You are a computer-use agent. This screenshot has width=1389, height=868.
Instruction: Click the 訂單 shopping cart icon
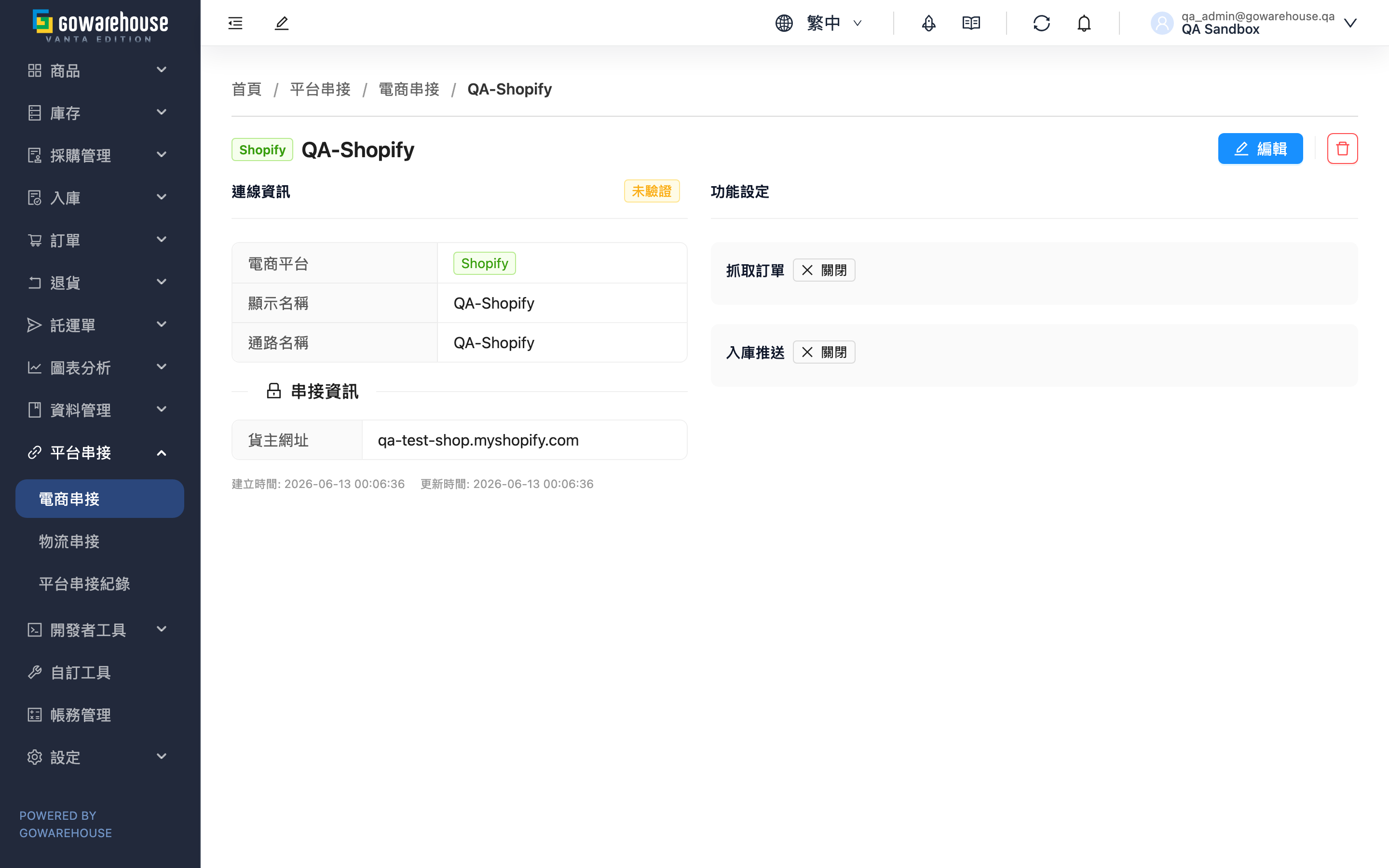(x=34, y=240)
